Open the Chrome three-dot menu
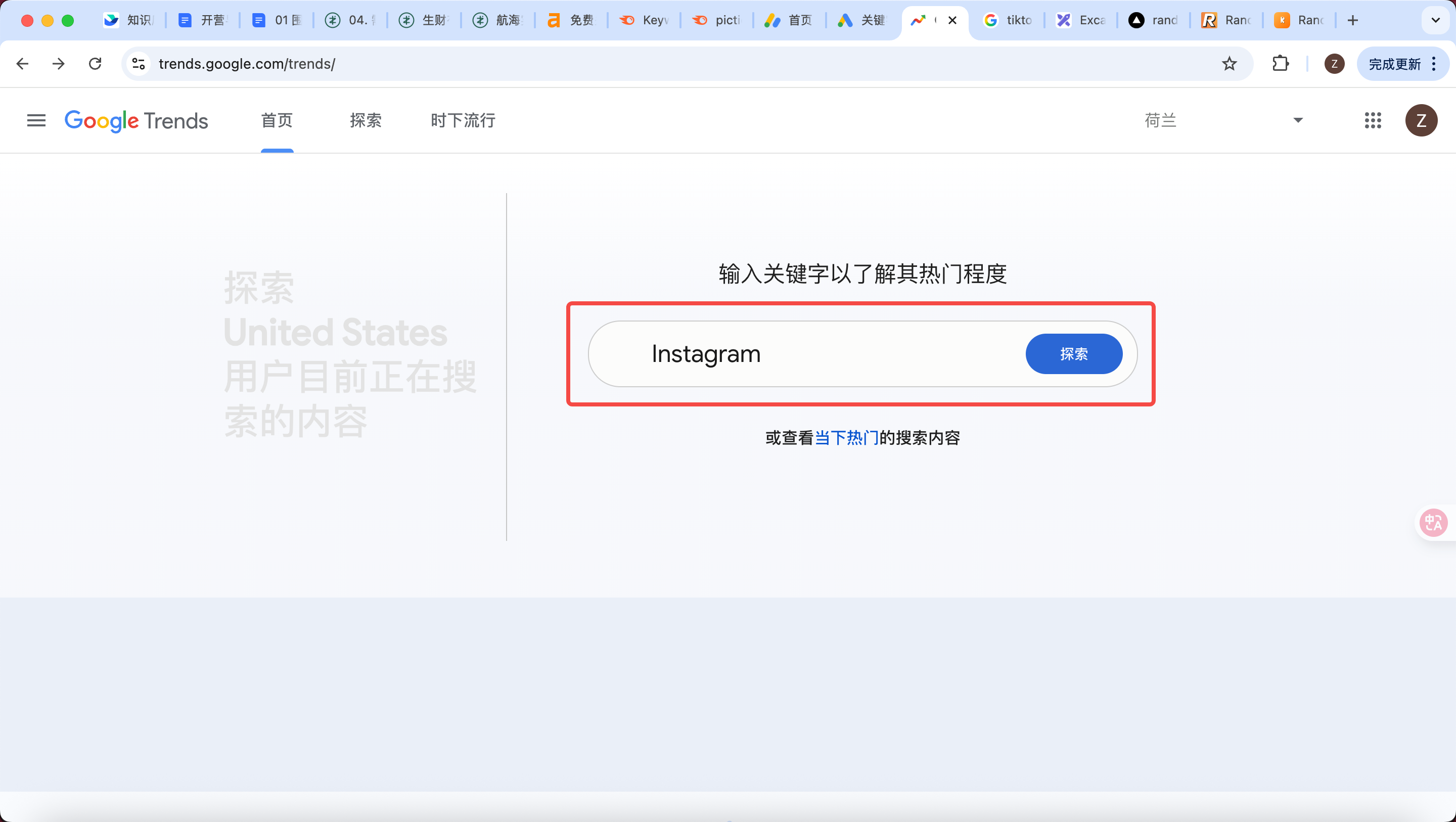 (x=1434, y=64)
